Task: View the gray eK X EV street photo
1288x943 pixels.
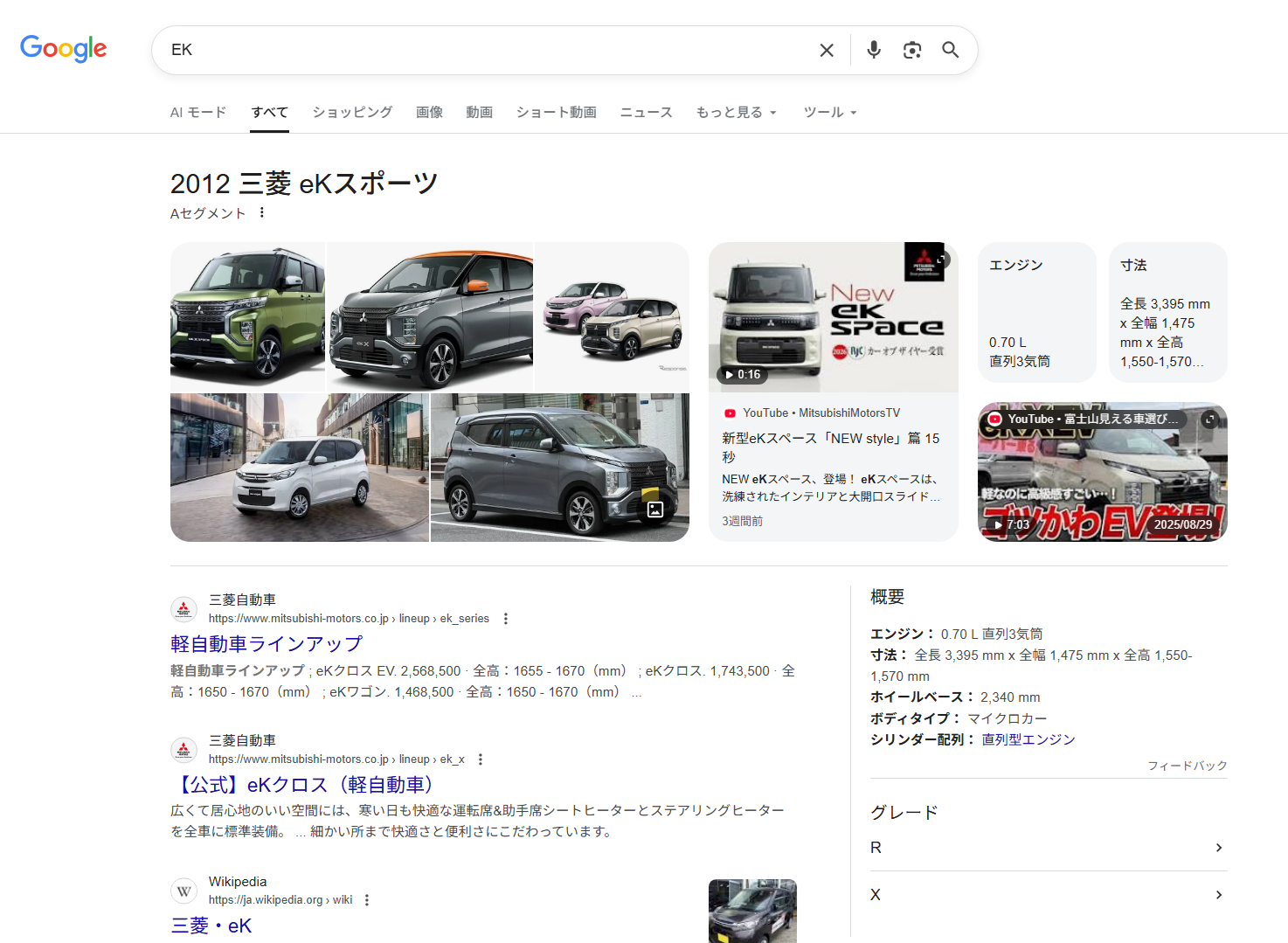Action: [x=560, y=468]
